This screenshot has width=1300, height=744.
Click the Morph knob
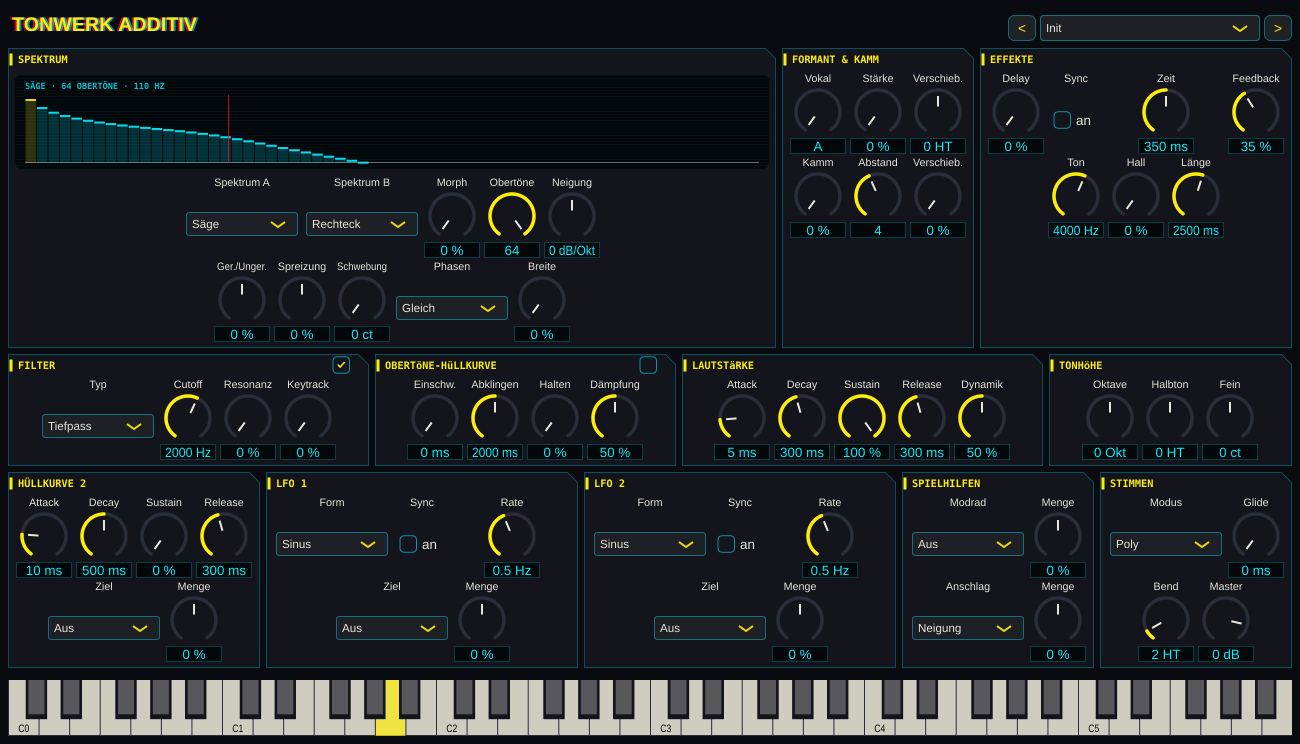pos(452,216)
